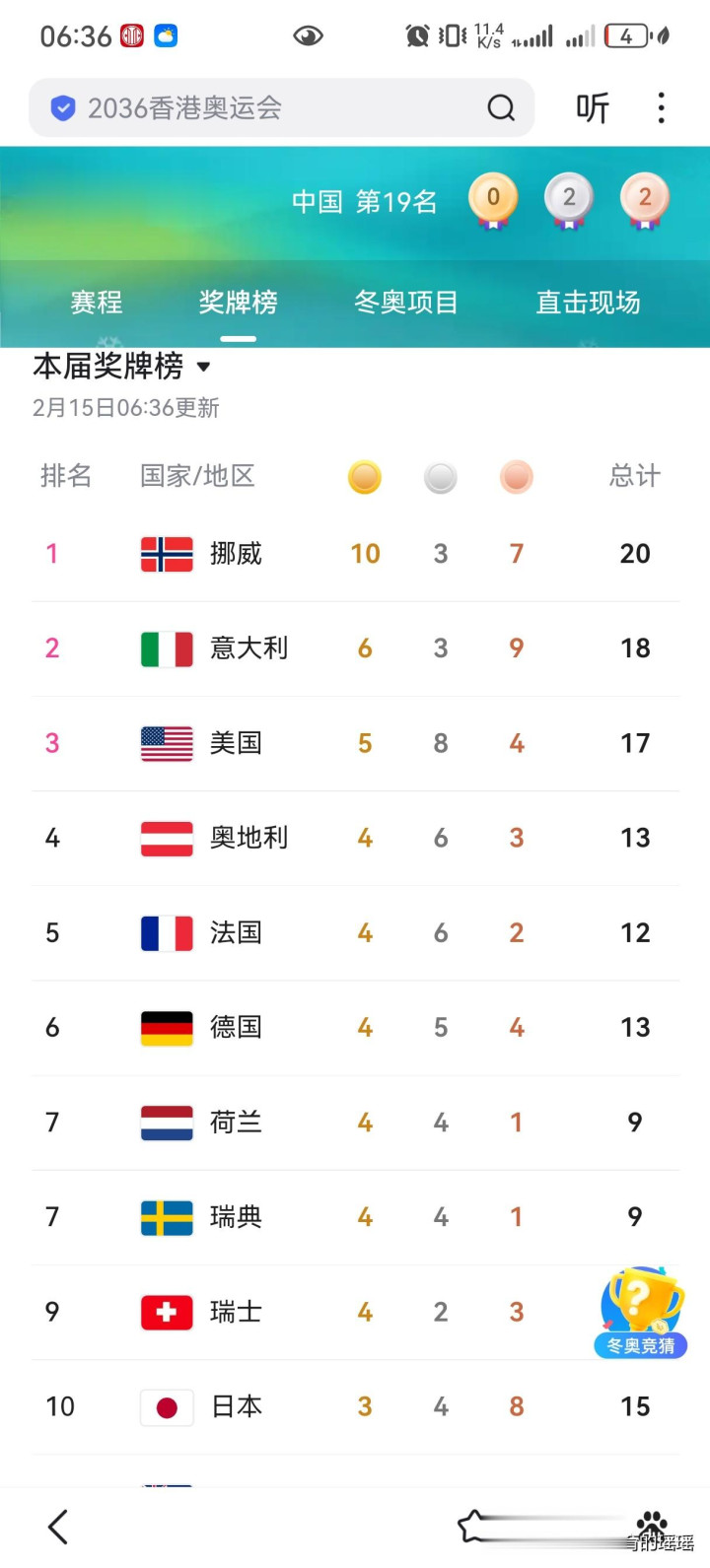Tap the search field with 2036香港奥运会

(266, 107)
